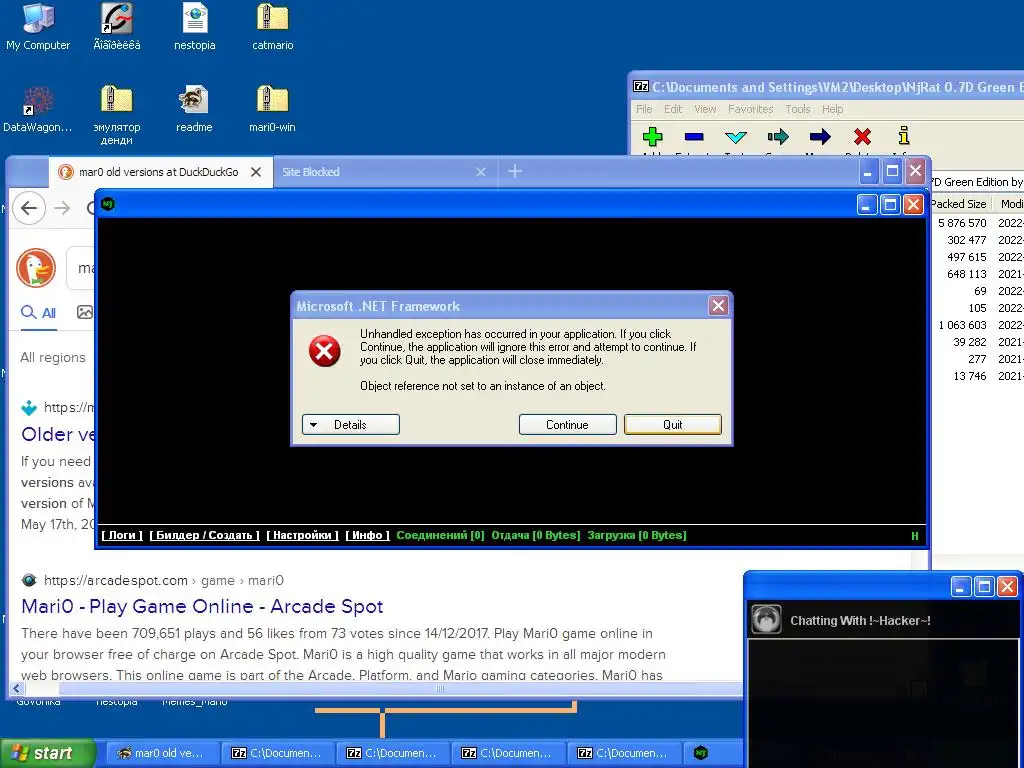1024x768 pixels.
Task: Close the Site Blocked tab
Action: click(481, 172)
